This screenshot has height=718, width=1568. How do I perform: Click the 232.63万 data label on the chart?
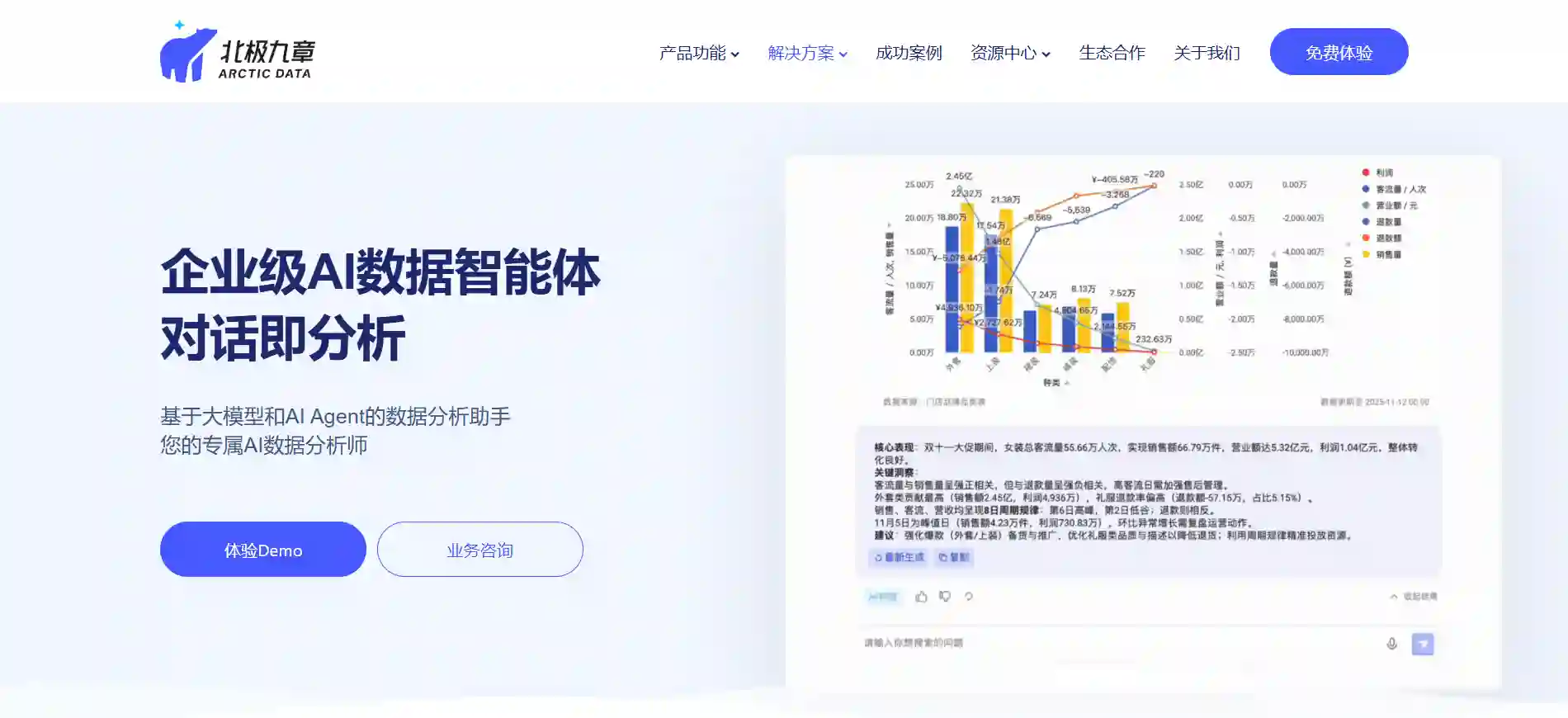(1154, 339)
